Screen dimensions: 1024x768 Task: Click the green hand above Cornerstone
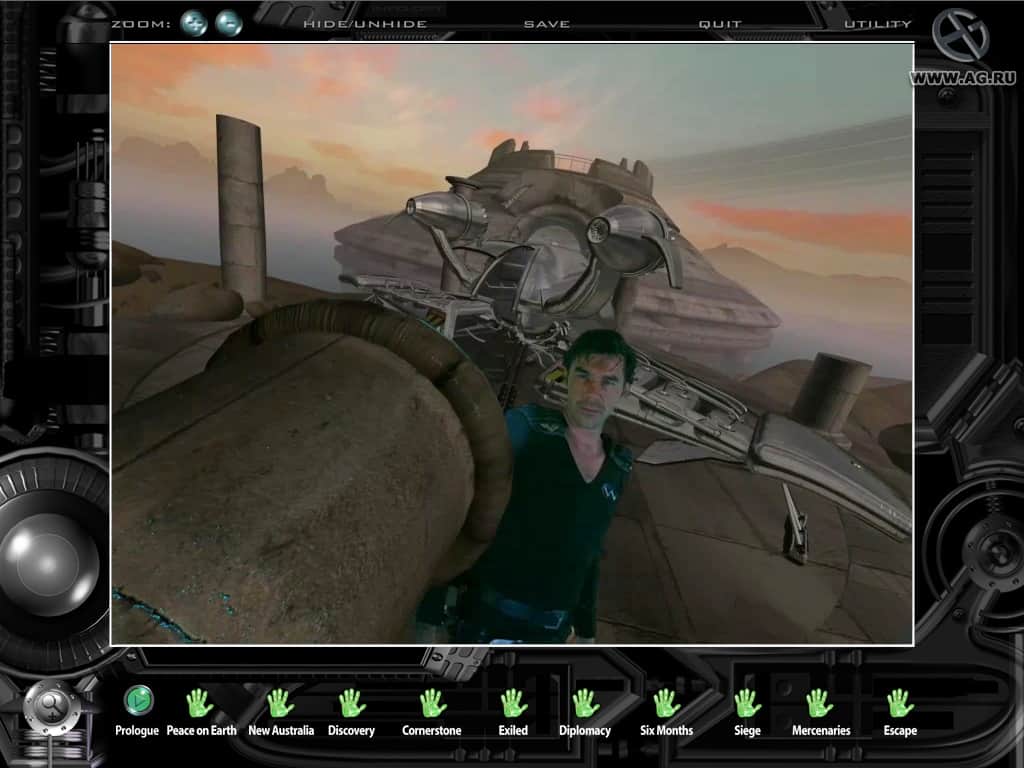432,703
